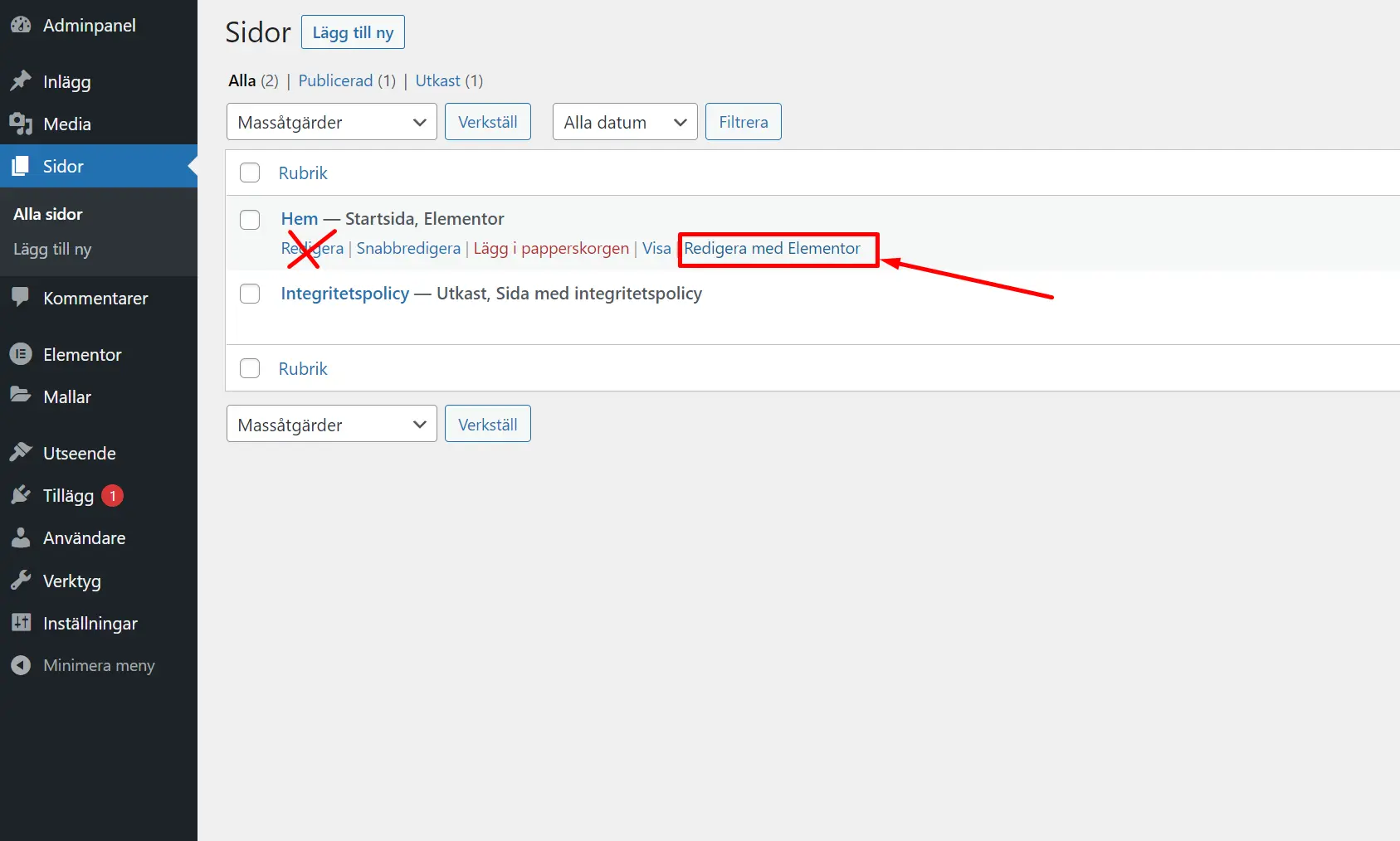Click the Kommentarer speech bubble icon
The image size is (1400, 841).
tap(21, 297)
